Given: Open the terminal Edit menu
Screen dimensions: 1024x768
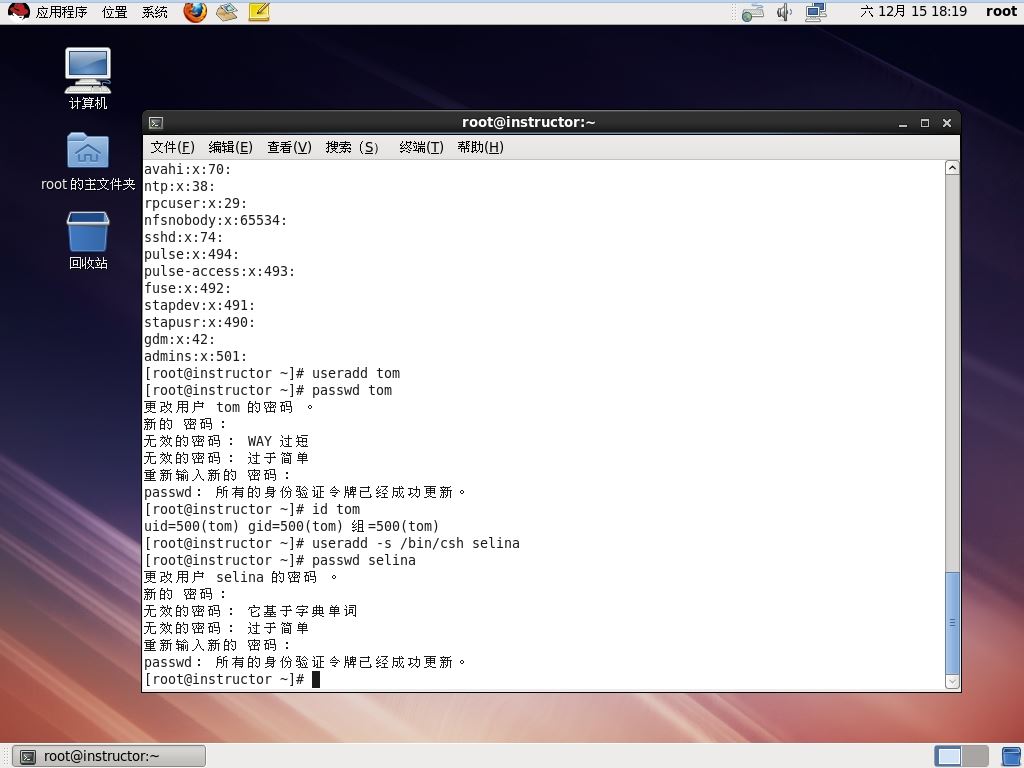Looking at the screenshot, I should tap(231, 148).
